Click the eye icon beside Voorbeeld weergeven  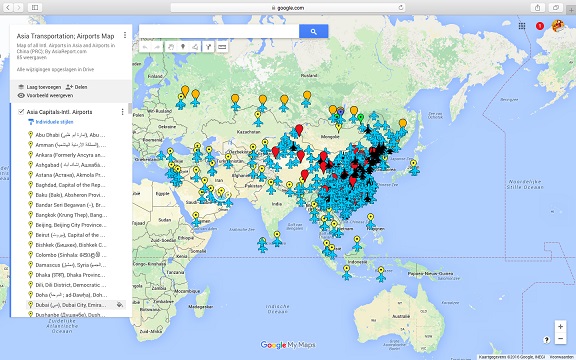(21, 96)
